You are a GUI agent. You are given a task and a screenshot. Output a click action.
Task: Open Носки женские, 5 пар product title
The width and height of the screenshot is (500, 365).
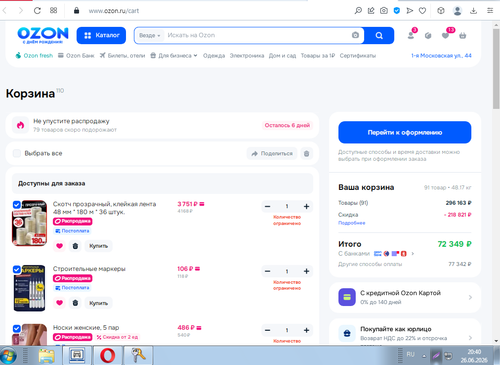[86, 328]
